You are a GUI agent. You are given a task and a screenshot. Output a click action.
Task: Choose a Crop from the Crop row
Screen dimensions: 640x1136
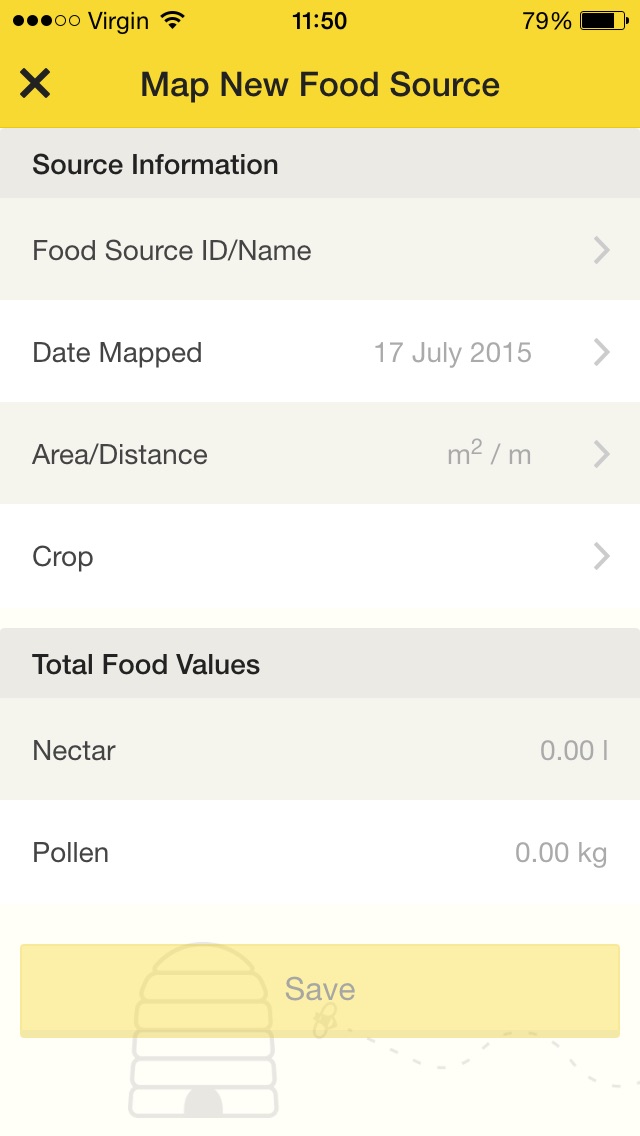320,556
